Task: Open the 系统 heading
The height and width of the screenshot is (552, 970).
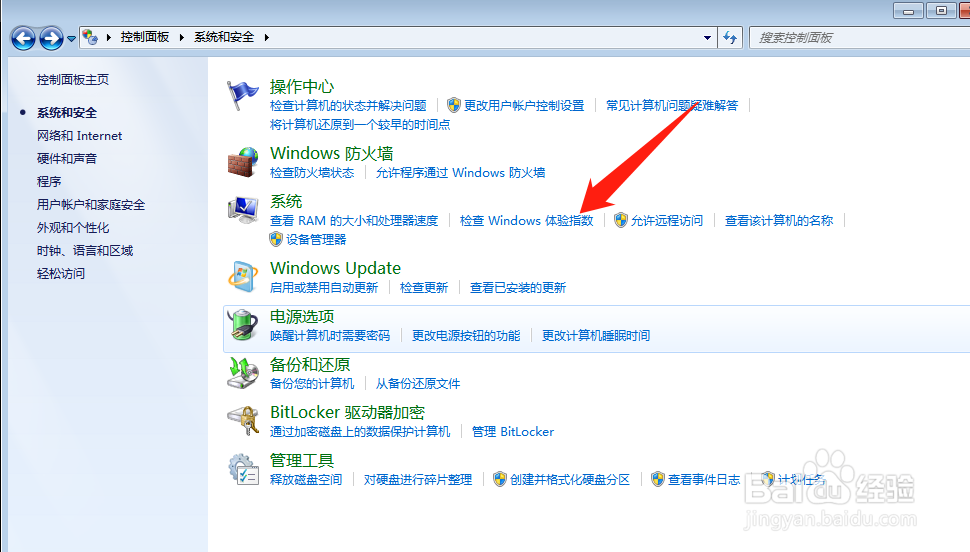Action: pyautogui.click(x=286, y=202)
